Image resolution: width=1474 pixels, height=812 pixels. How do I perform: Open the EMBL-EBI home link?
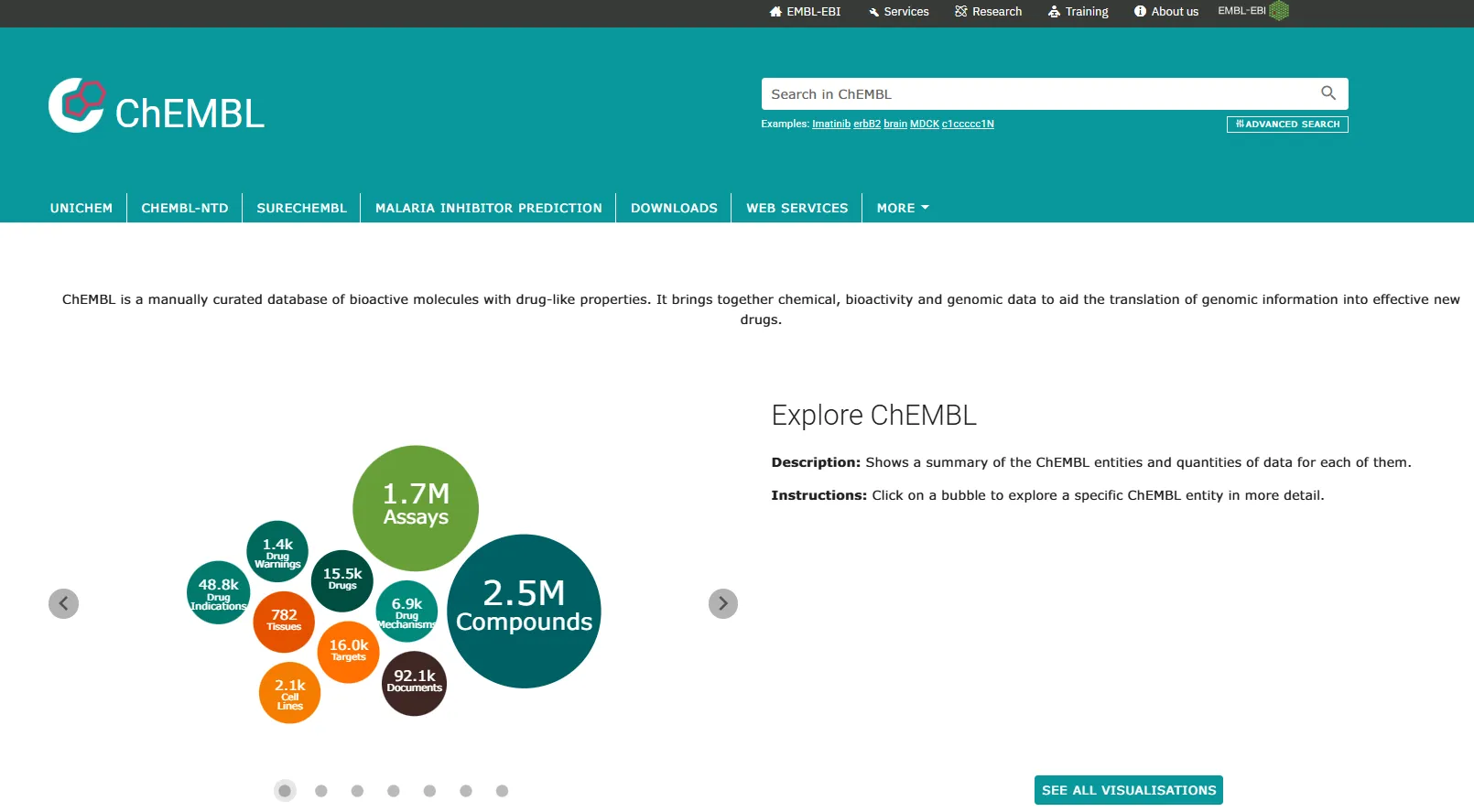coord(805,12)
